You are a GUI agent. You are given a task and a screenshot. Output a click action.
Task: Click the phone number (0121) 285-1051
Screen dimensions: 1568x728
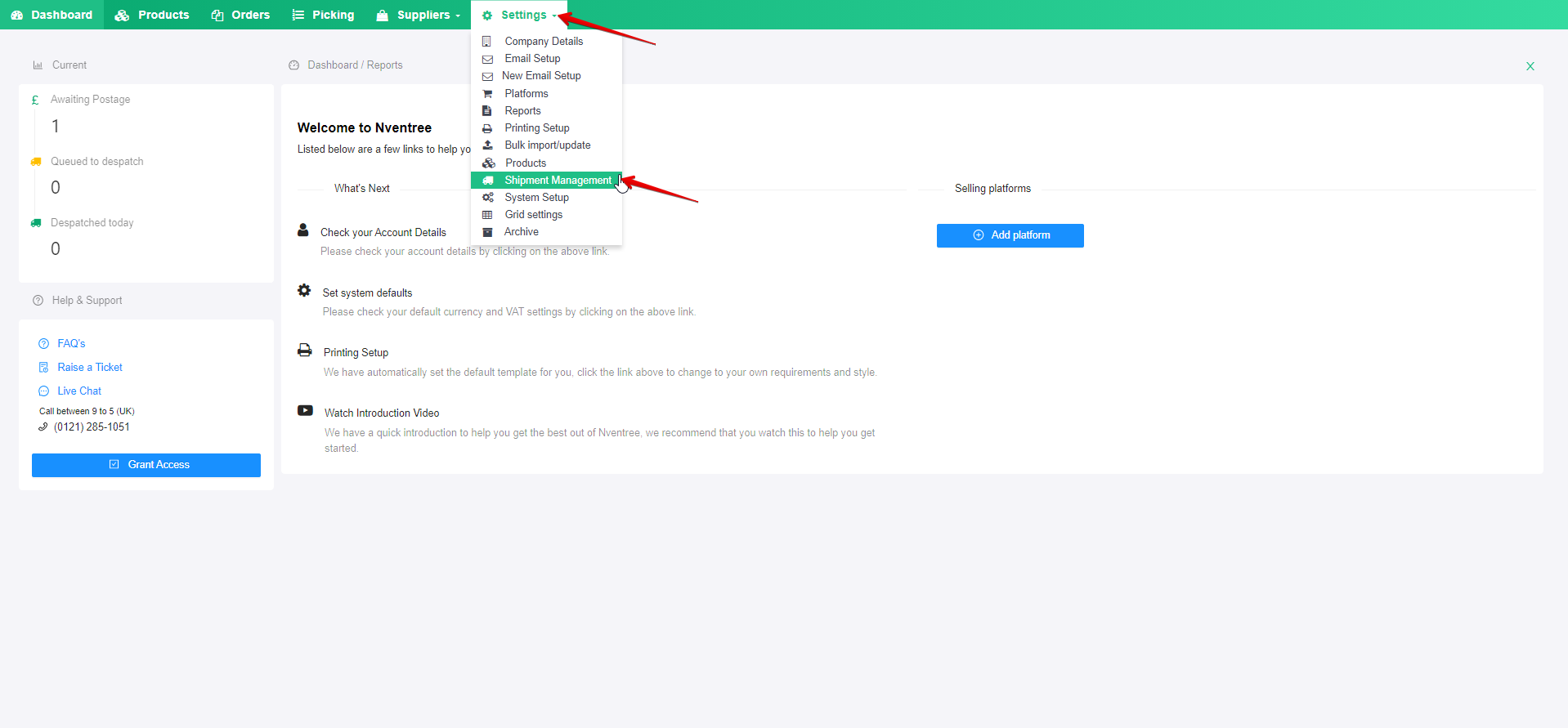coord(92,427)
